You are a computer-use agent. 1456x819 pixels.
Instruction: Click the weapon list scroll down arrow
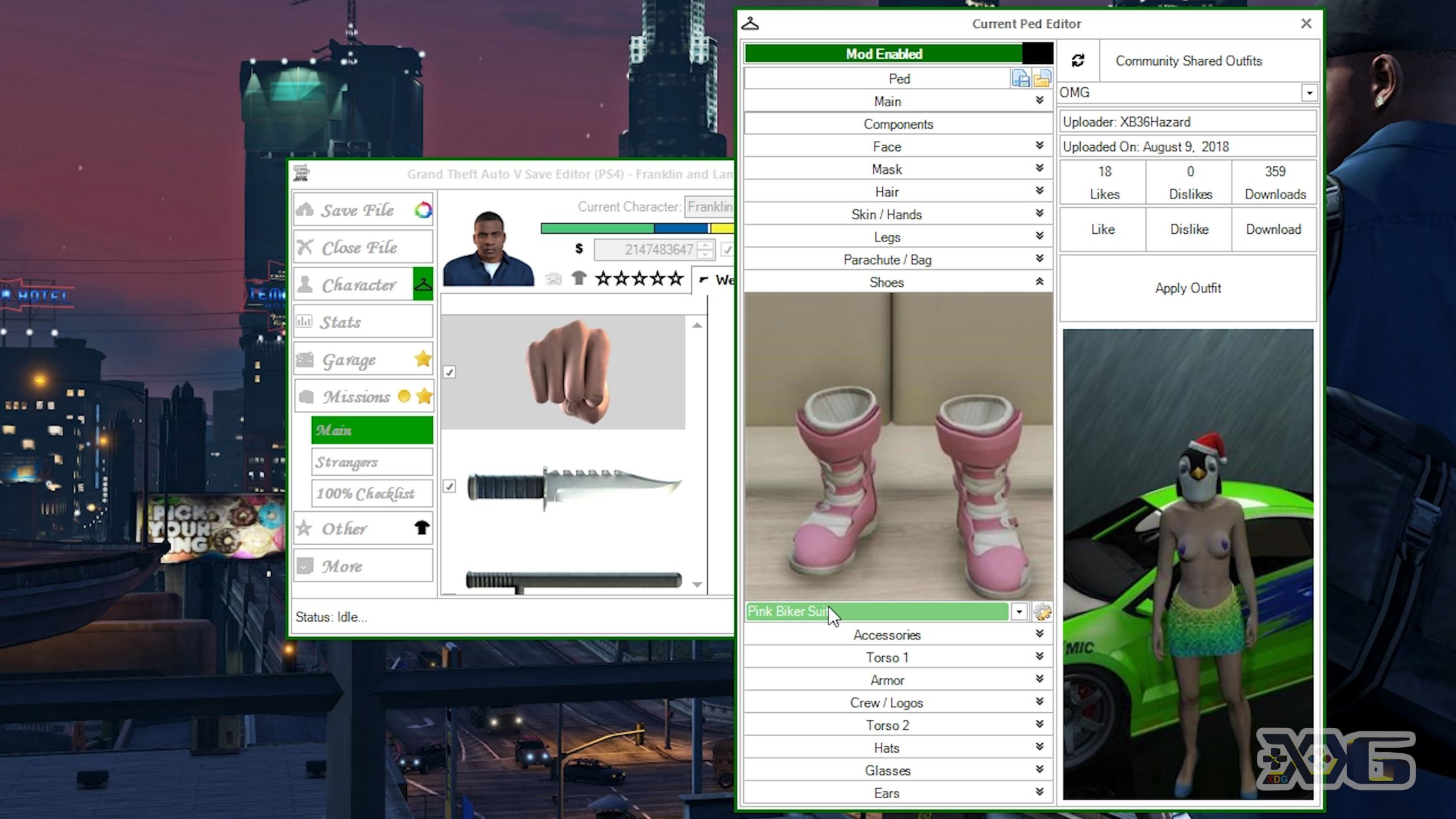697,585
